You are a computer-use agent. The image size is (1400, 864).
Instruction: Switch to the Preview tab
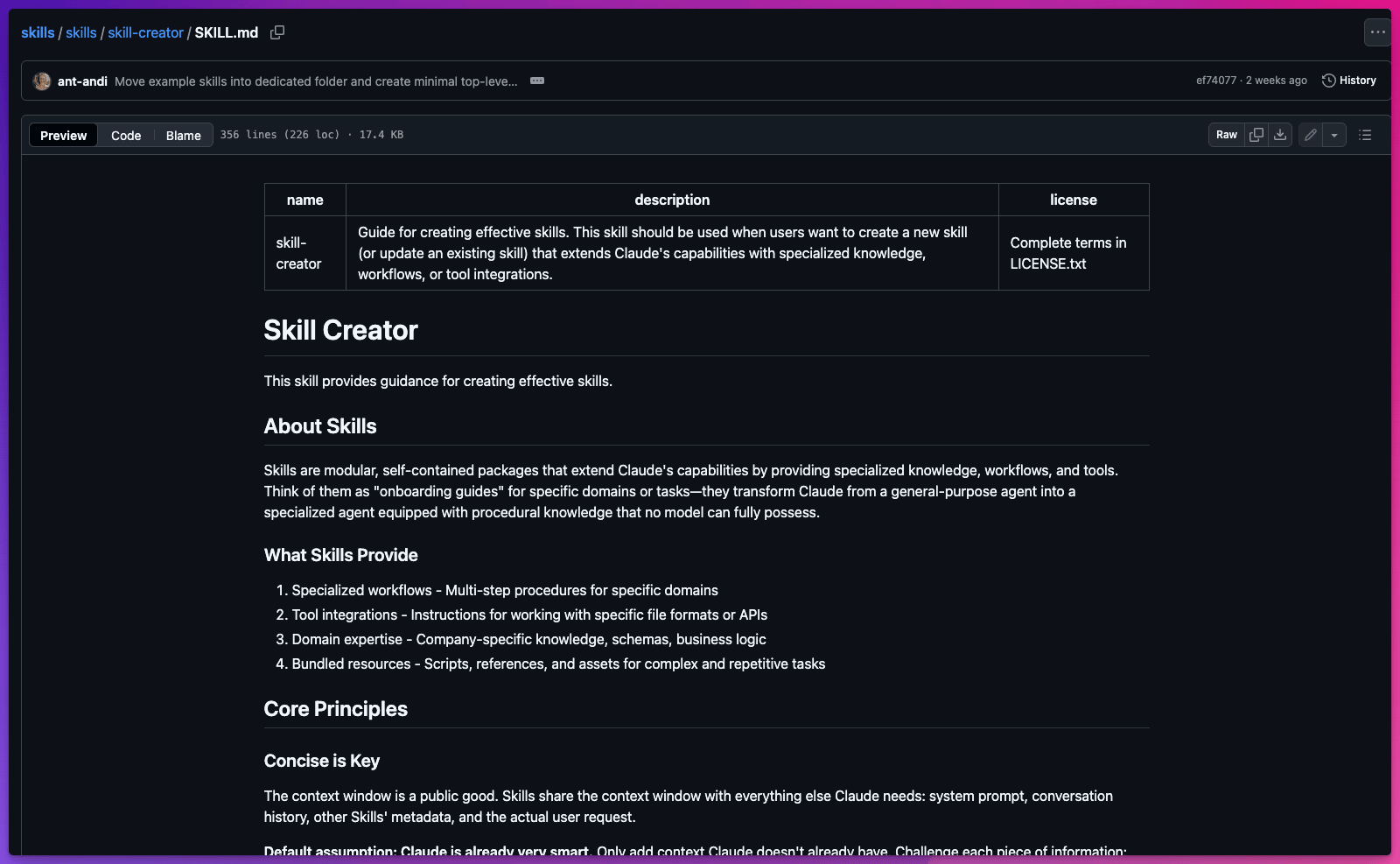63,135
